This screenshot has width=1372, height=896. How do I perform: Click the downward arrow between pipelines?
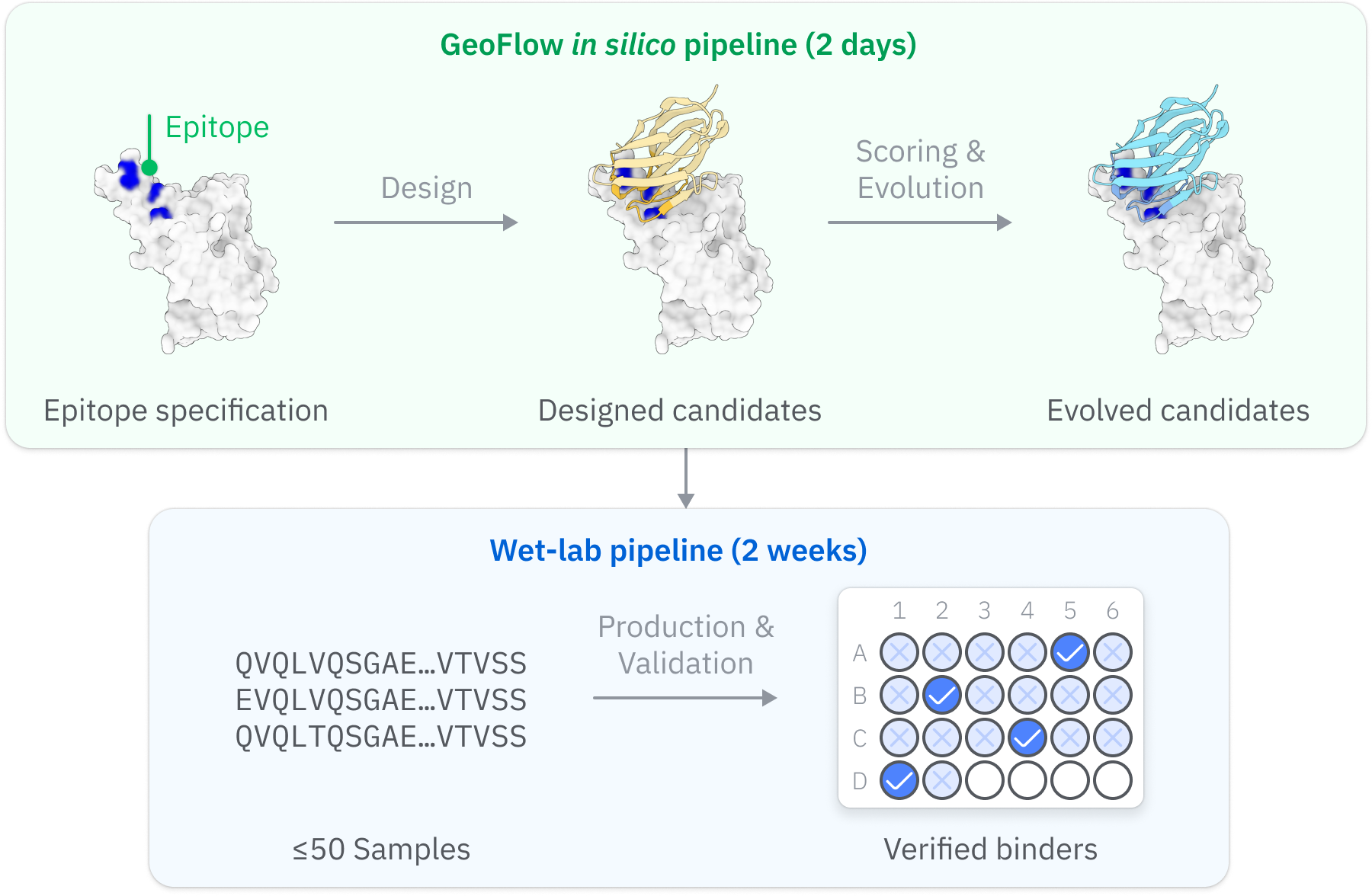click(686, 478)
